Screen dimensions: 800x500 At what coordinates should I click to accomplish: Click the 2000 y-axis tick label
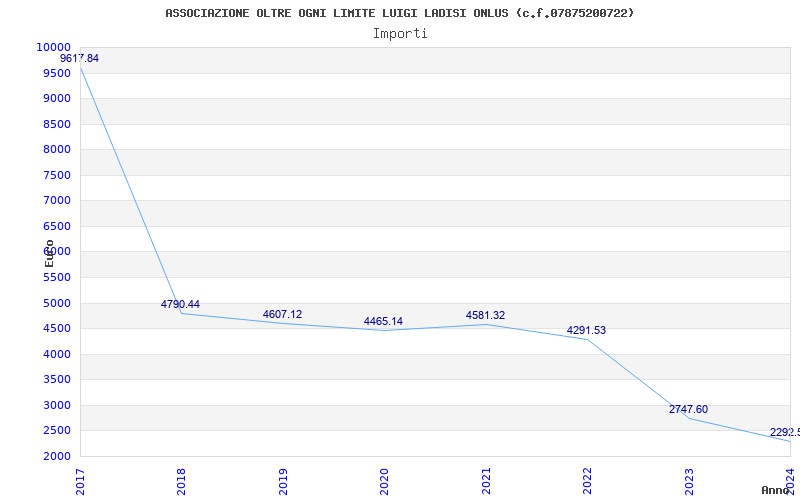(57, 456)
